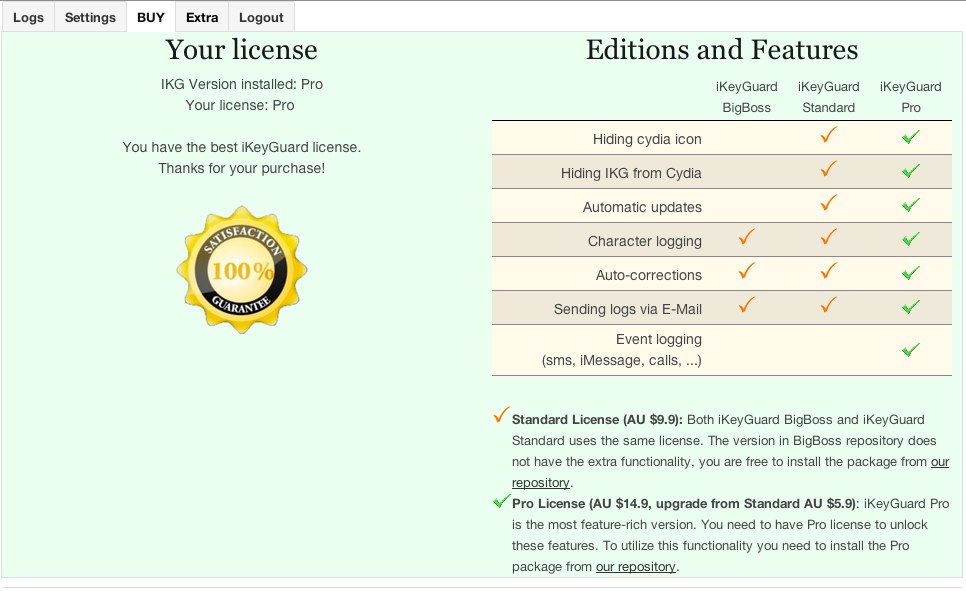This screenshot has height=591, width=966.
Task: Switch to the Settings tab
Action: point(90,17)
